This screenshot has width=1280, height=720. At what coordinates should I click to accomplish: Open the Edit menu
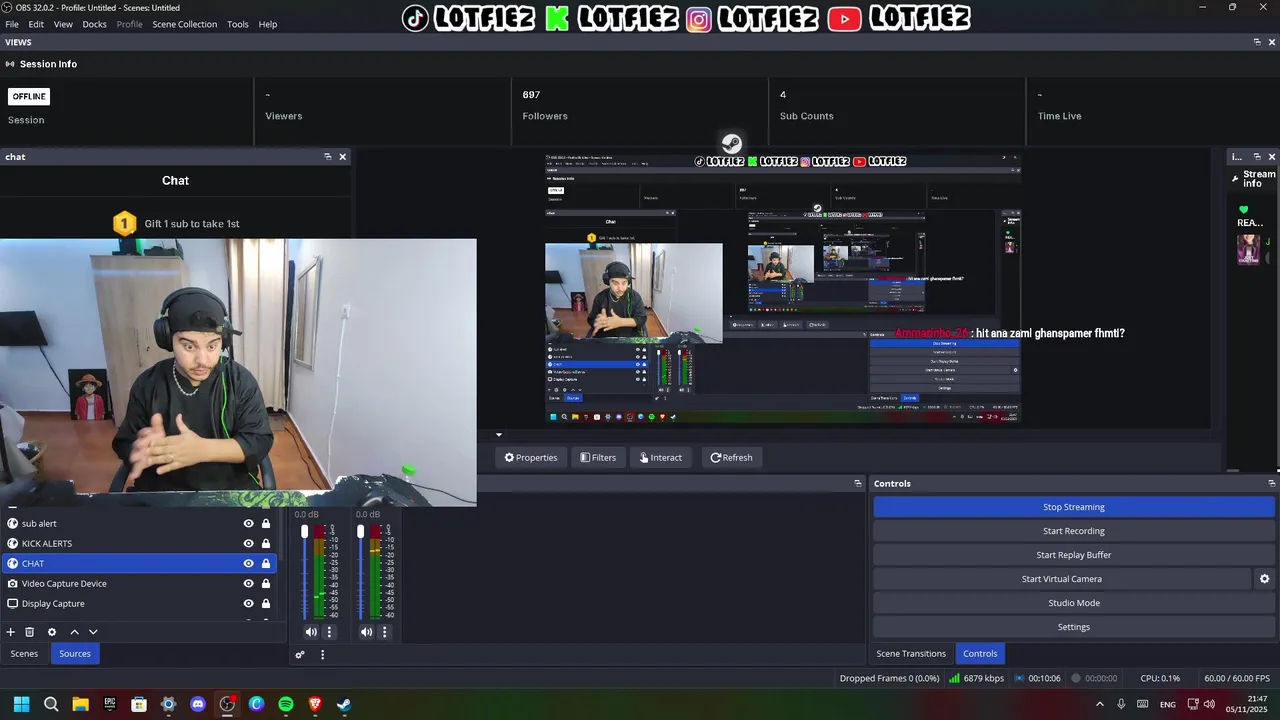coord(36,24)
